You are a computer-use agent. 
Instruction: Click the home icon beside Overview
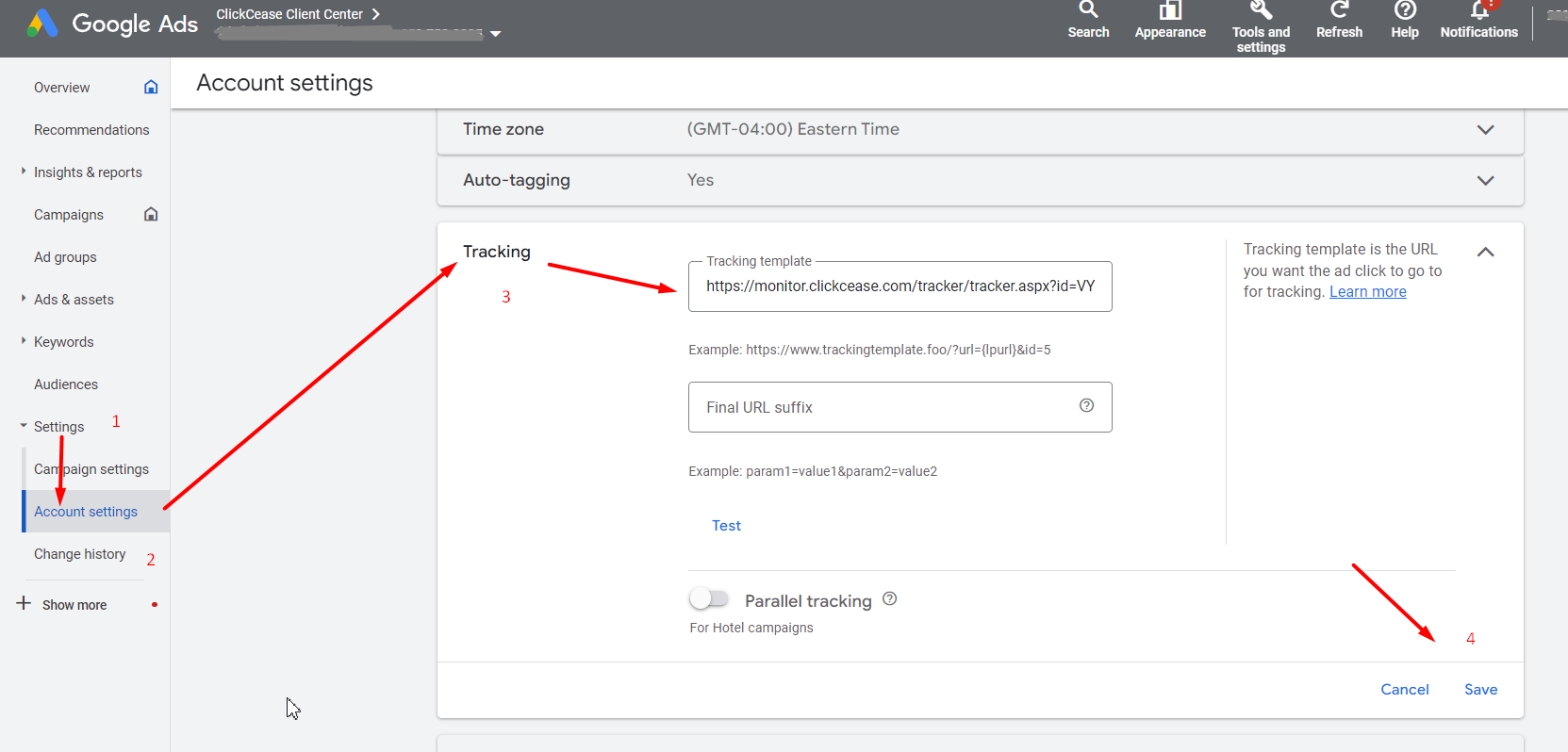[x=151, y=87]
